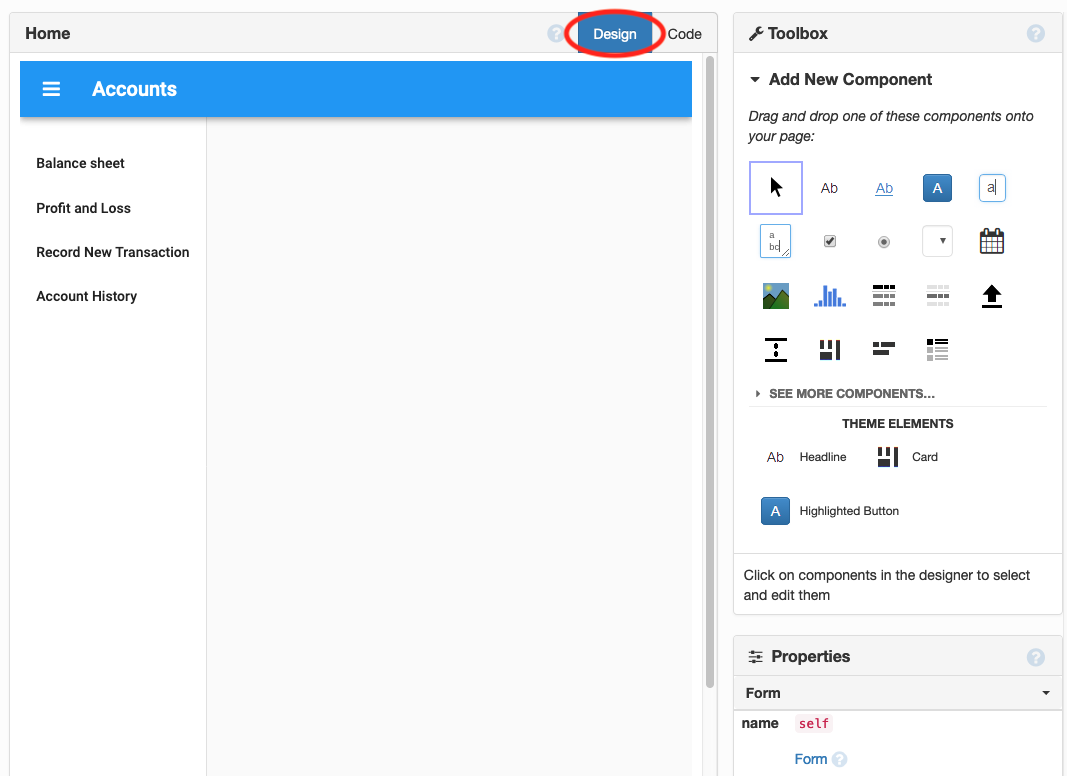This screenshot has width=1067, height=776.
Task: Choose the Data Grid component
Action: click(884, 295)
